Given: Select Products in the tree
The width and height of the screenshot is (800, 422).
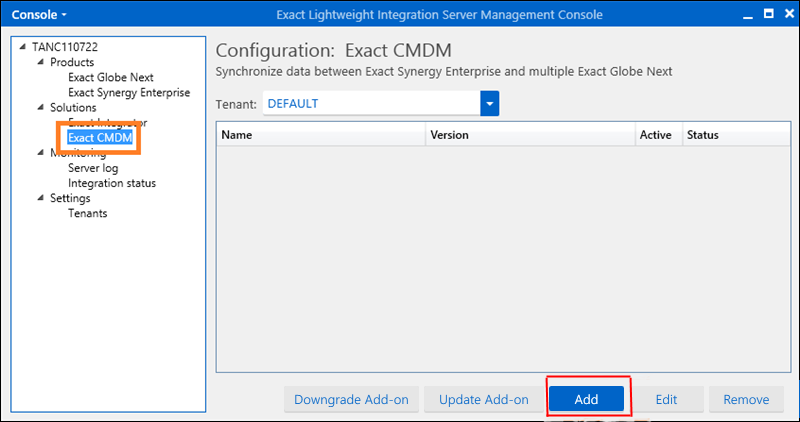Looking at the screenshot, I should (72, 62).
